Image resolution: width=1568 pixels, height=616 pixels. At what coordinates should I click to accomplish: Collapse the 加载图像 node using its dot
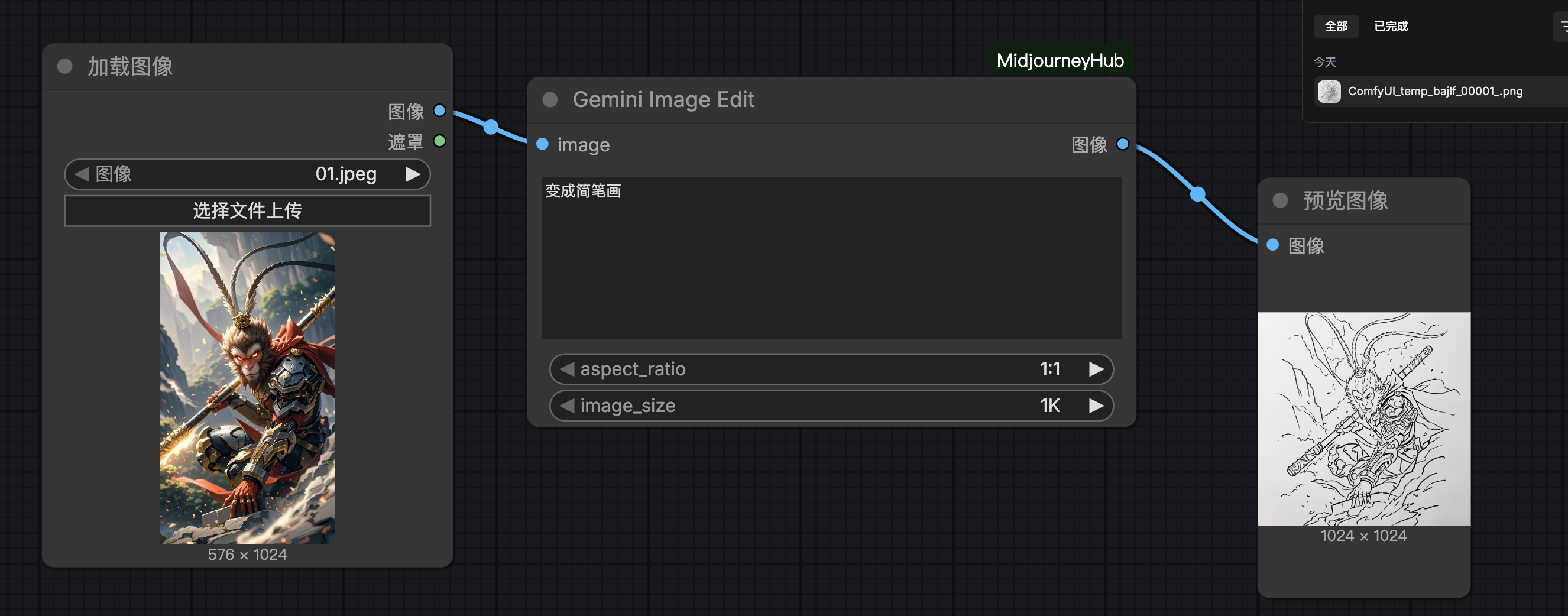click(64, 66)
